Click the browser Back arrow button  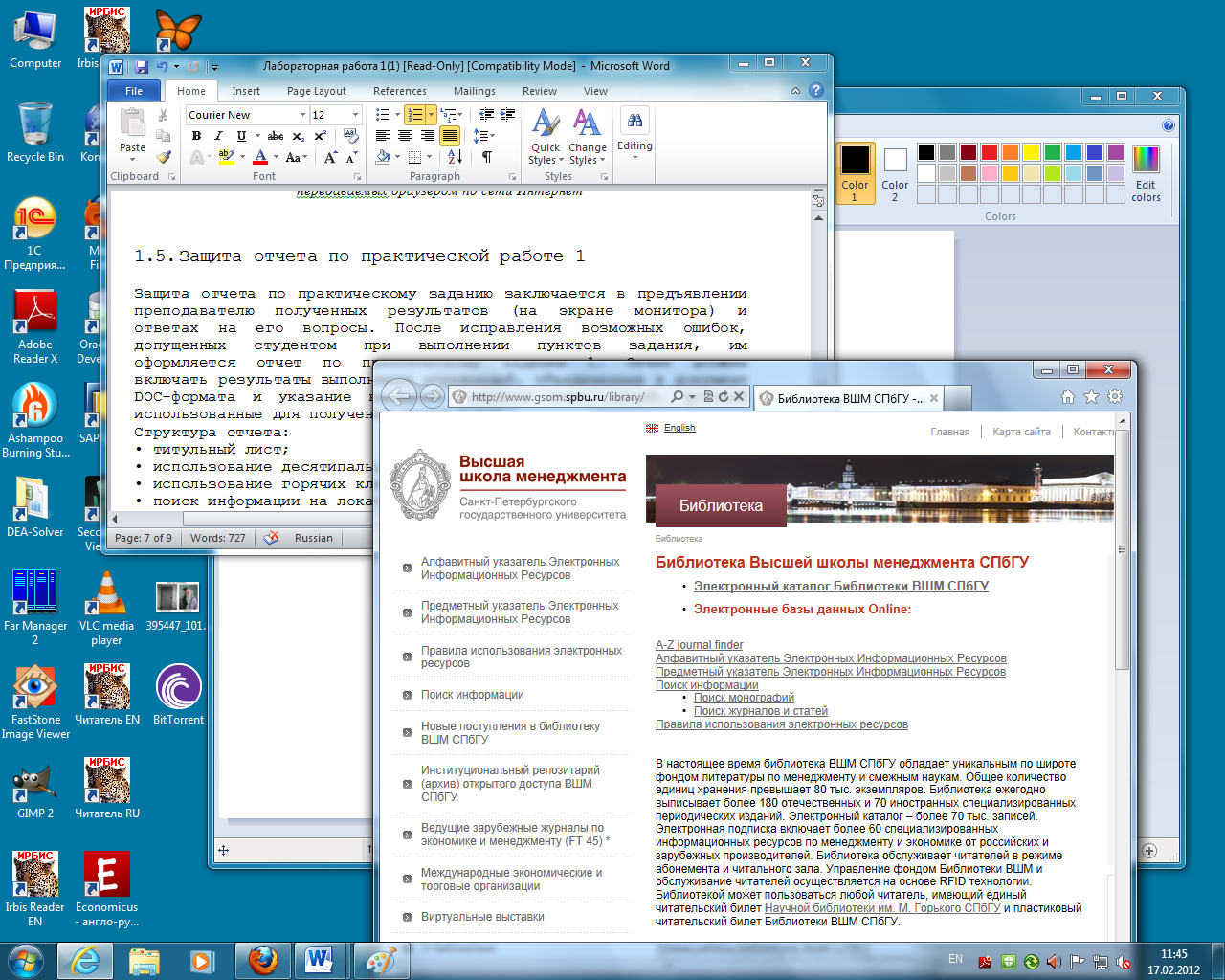pyautogui.click(x=399, y=396)
